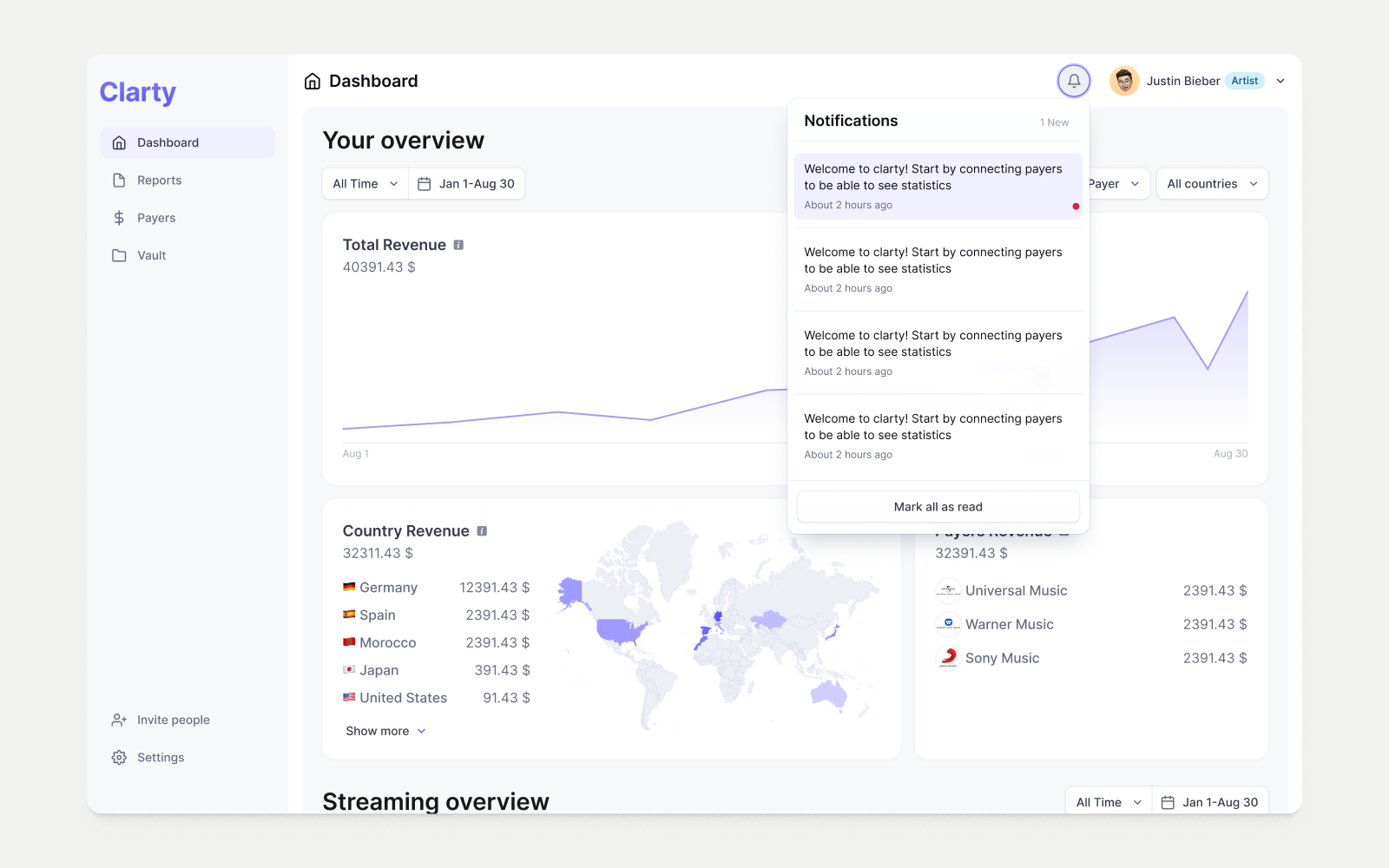
Task: Open Reports in sidebar
Action: pos(188,181)
